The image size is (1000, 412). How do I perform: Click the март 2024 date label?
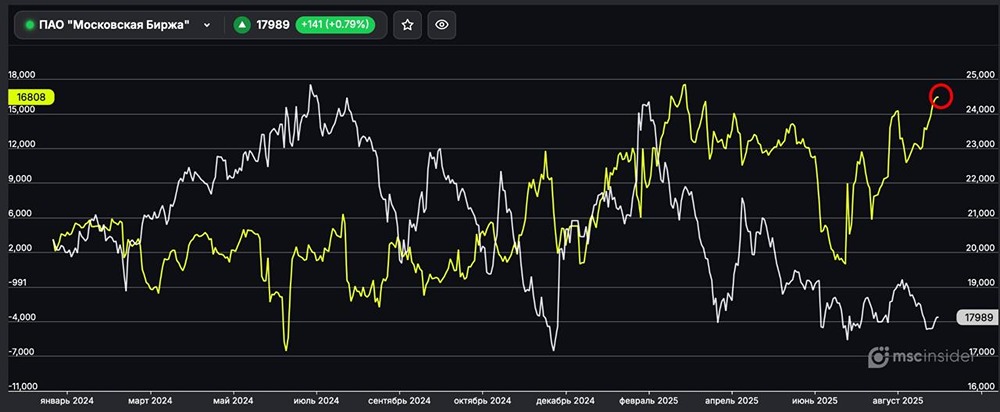150,401
